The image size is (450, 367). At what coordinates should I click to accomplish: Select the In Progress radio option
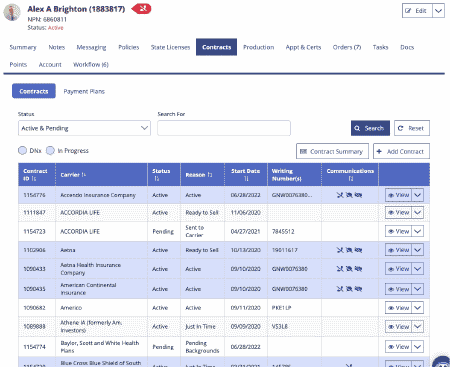coord(50,151)
